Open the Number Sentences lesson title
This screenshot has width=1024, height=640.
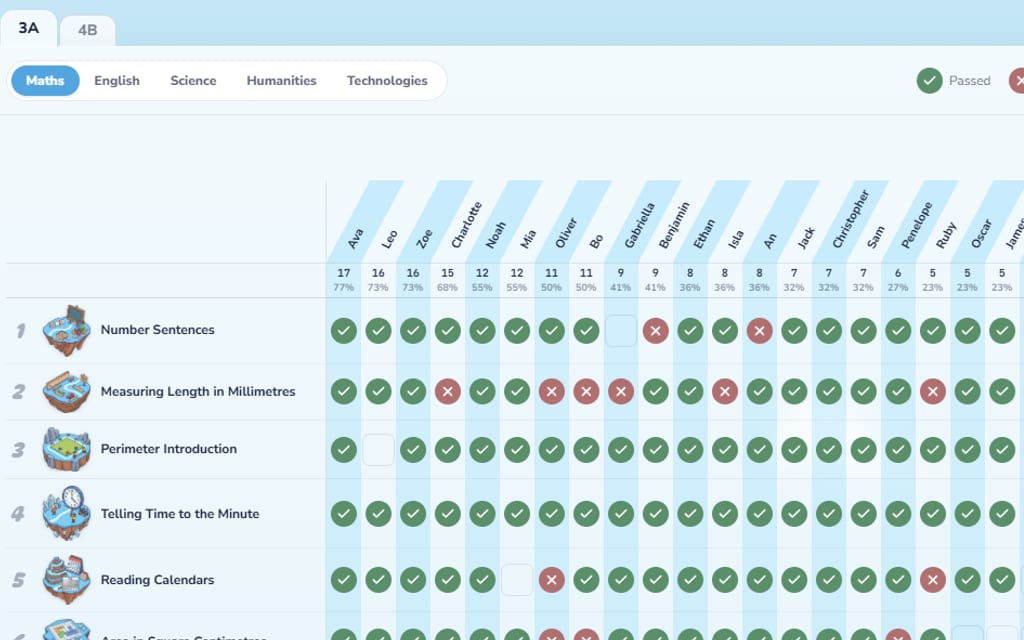(157, 330)
